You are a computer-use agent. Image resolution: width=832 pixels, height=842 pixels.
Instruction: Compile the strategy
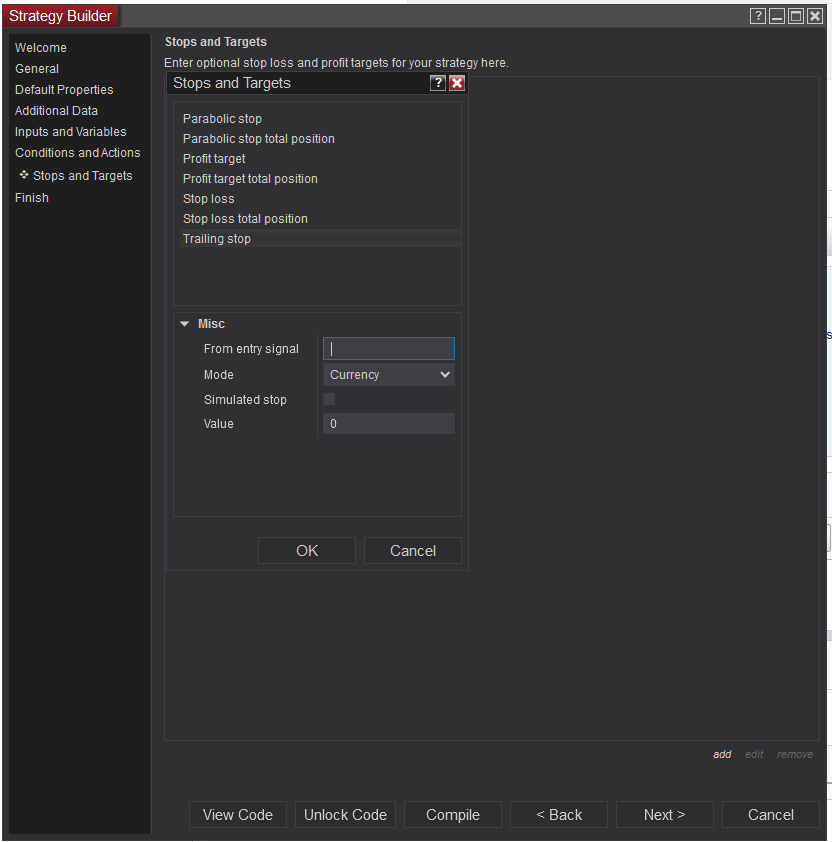pos(453,815)
